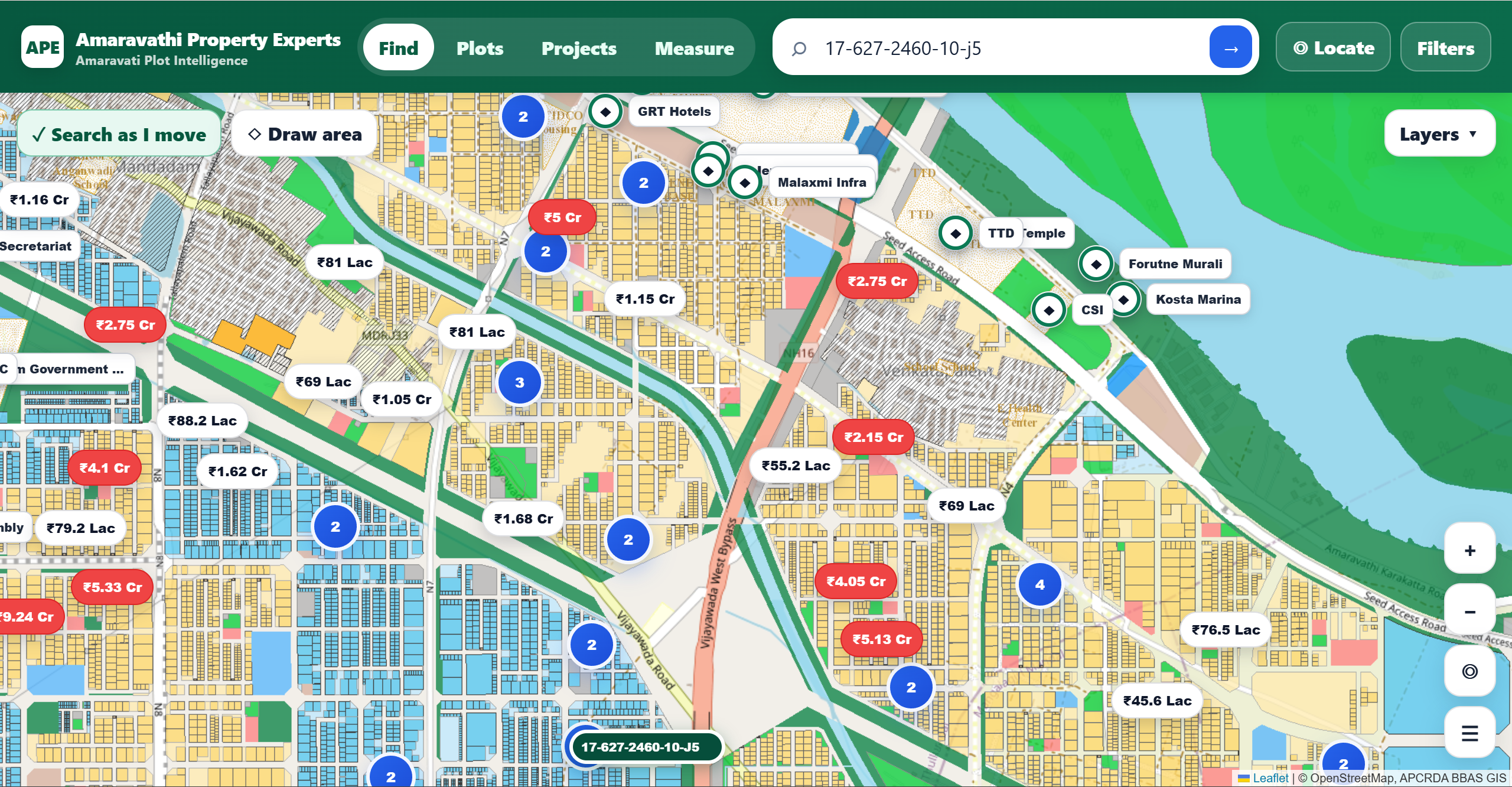The width and height of the screenshot is (1512, 787).
Task: Click the ₹2.15 Cr price label
Action: point(874,437)
